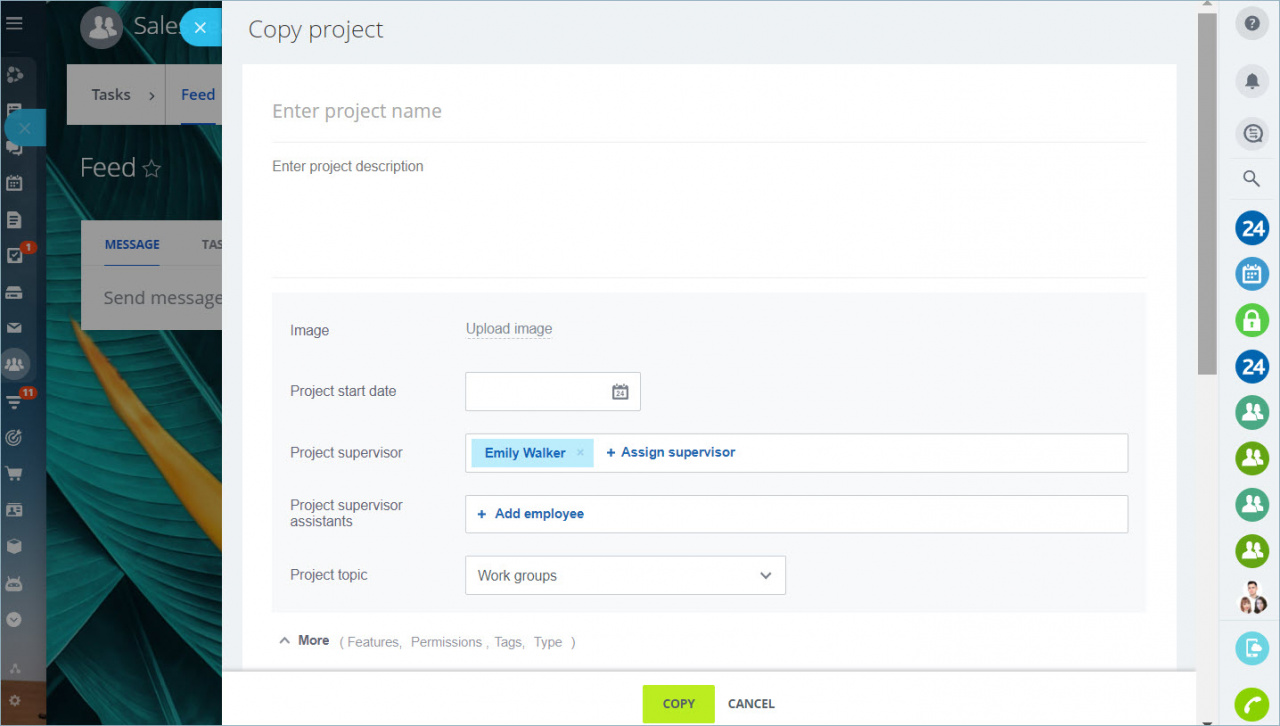Jump to Type section link
The height and width of the screenshot is (726, 1280).
pyautogui.click(x=548, y=642)
